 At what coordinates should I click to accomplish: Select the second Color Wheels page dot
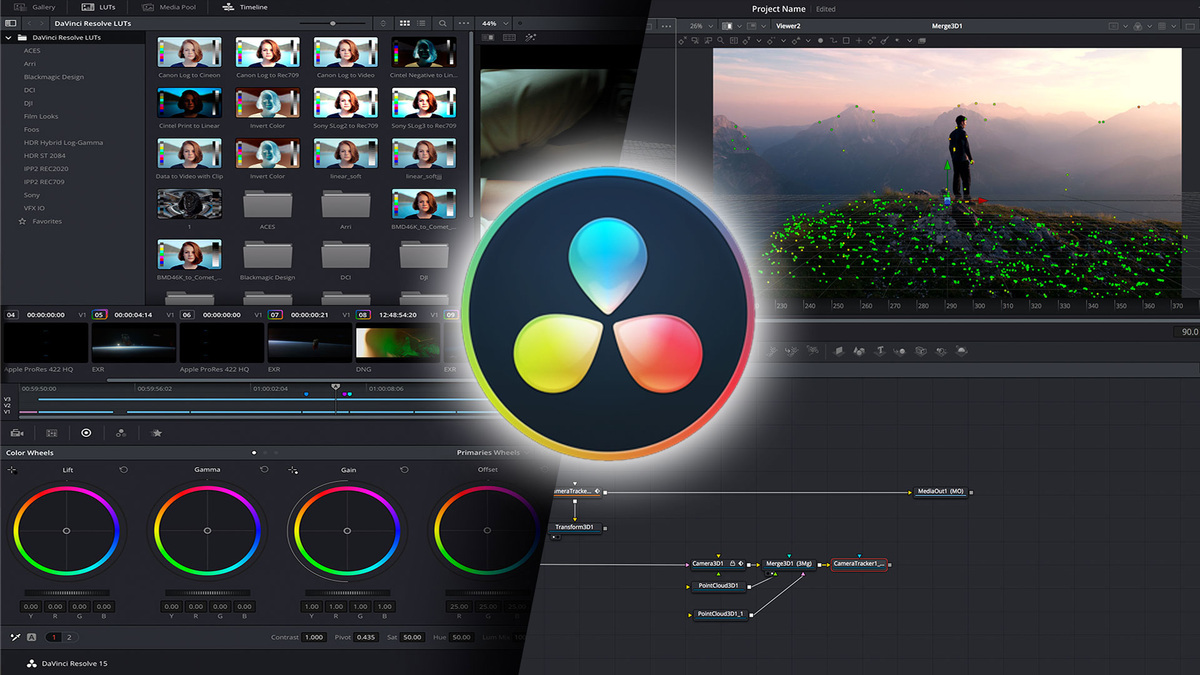266,453
